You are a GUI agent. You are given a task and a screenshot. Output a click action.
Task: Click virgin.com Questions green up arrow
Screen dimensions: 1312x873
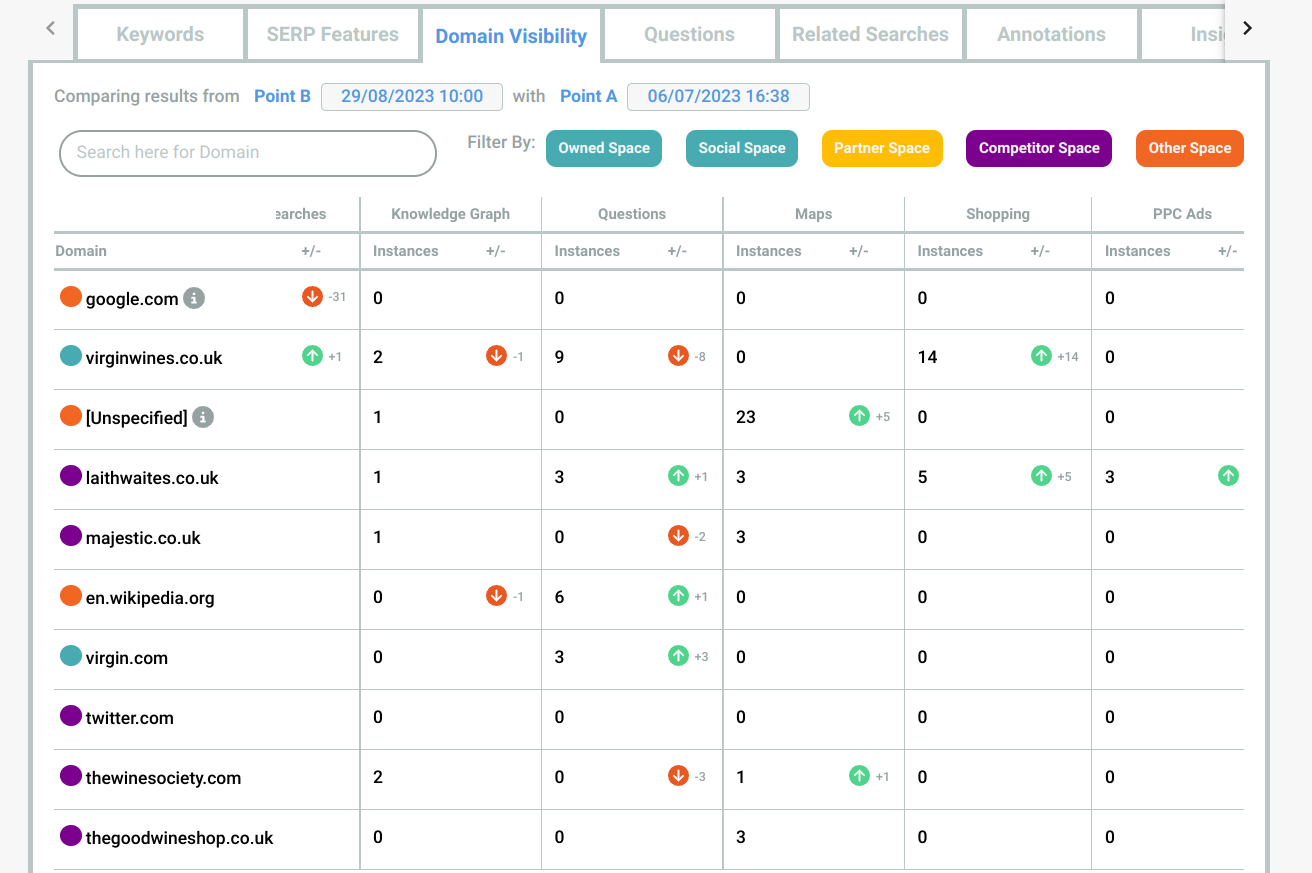tap(678, 656)
